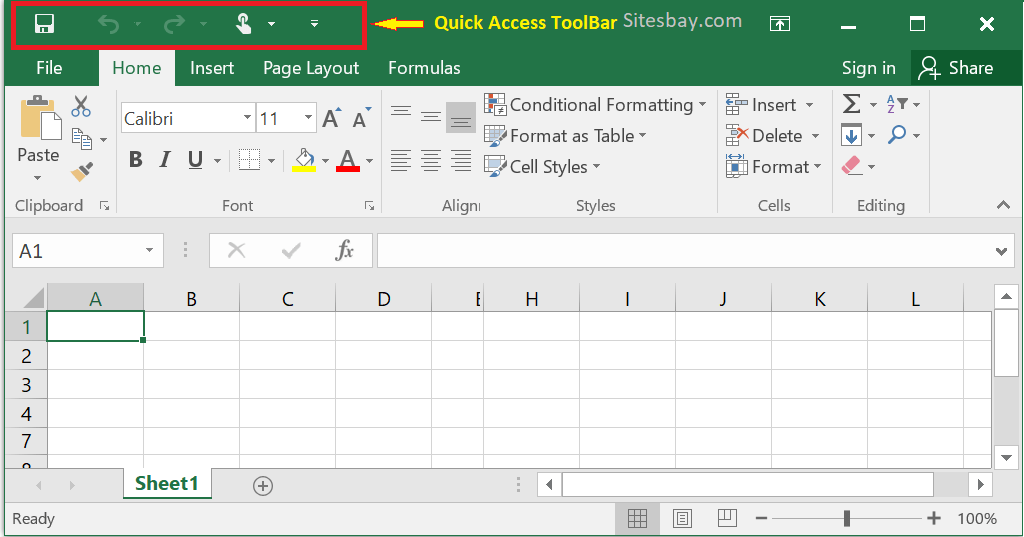The width and height of the screenshot is (1024, 537).
Task: Toggle Align Left button
Action: pyautogui.click(x=401, y=160)
